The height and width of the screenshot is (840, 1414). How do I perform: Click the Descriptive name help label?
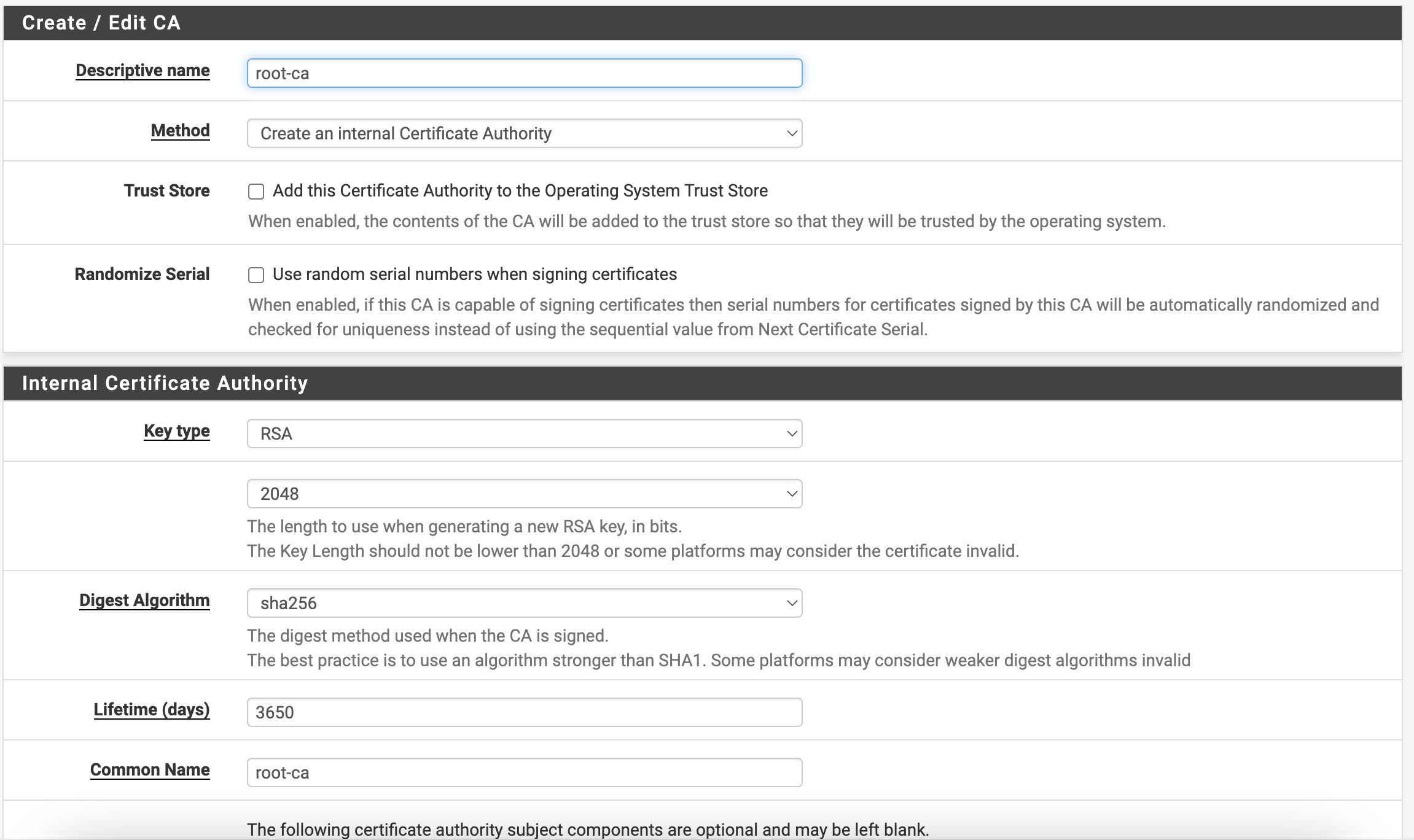coord(143,71)
